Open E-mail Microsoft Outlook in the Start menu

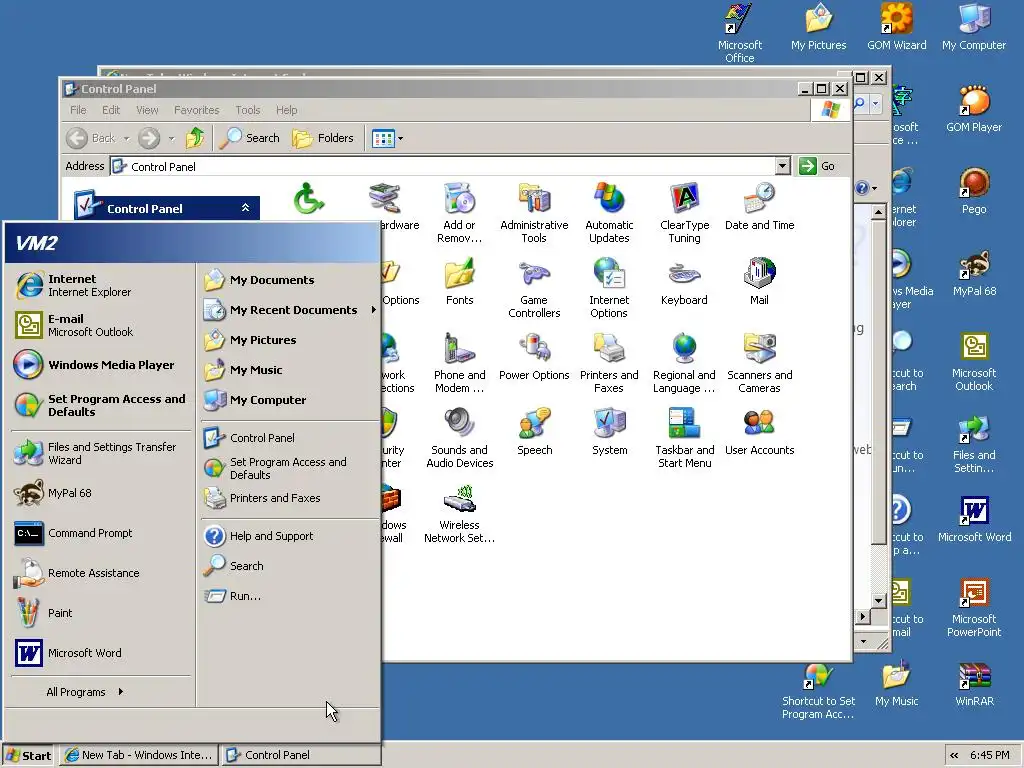[101, 325]
